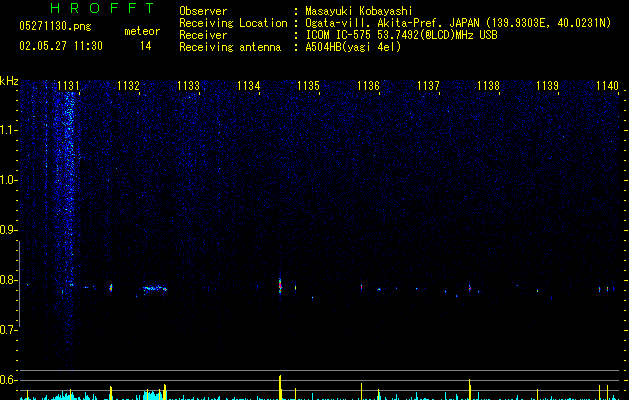Click the Receiver label
Screen dimensions: 629x400
click(x=203, y=35)
